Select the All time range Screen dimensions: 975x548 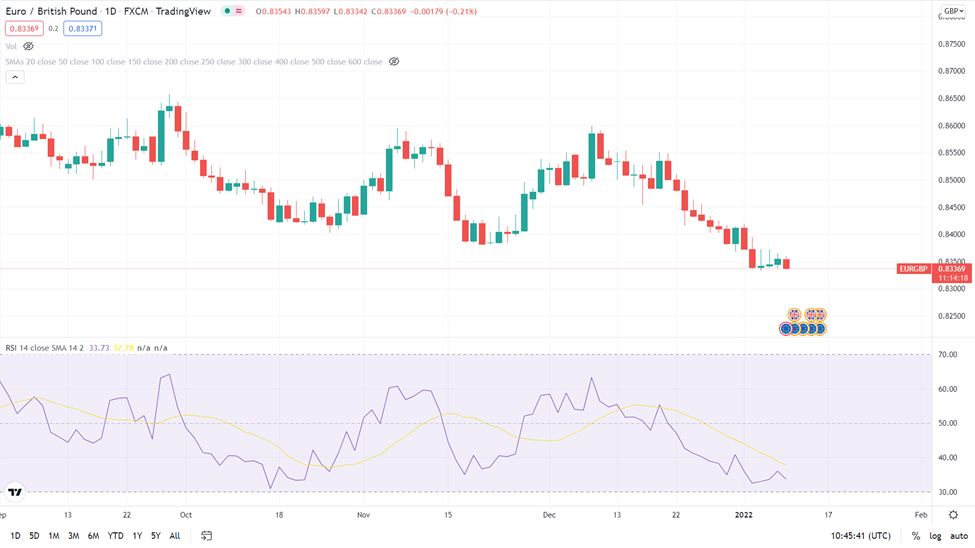175,536
